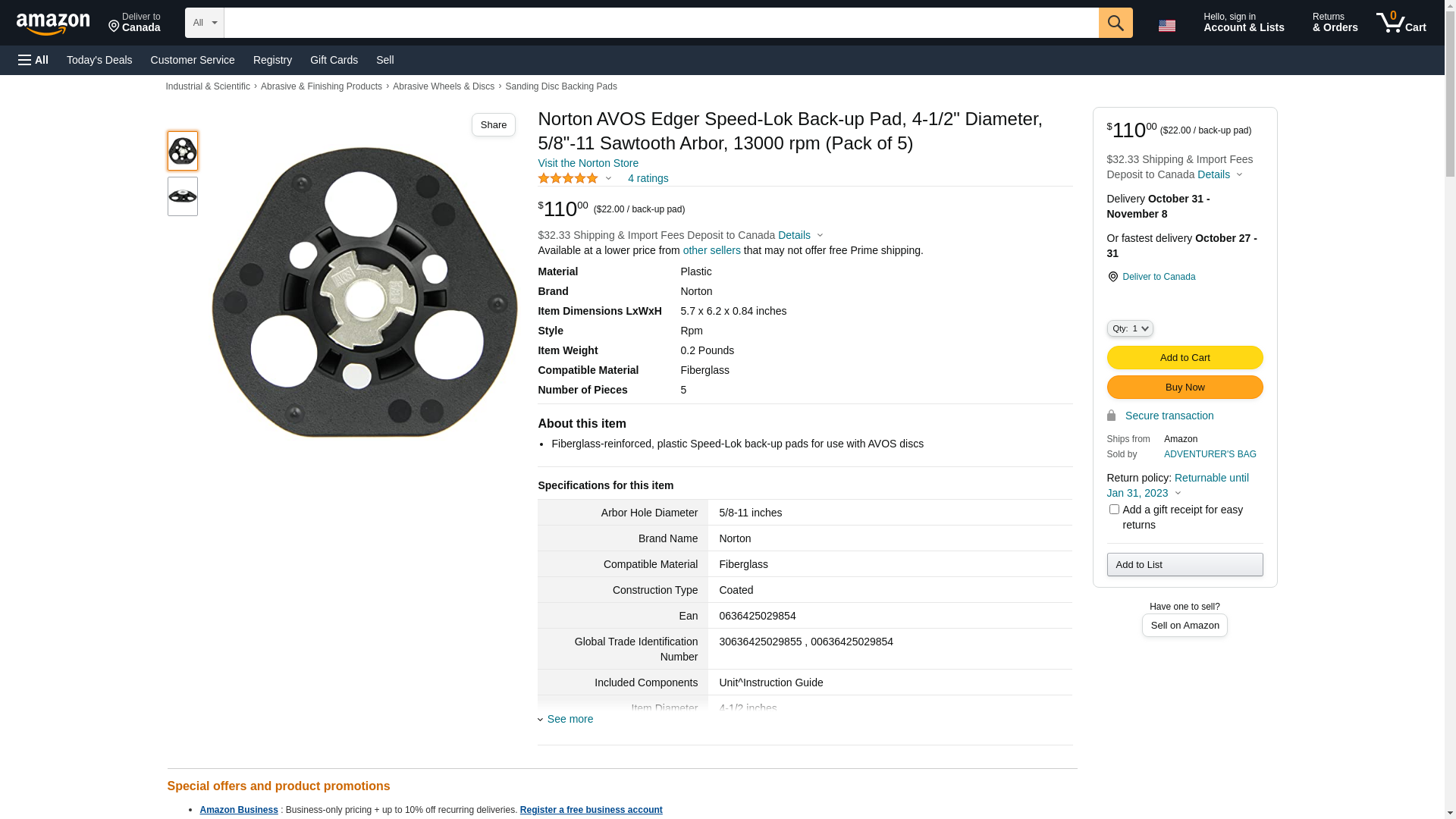Open the US flag language selector

tap(1167, 26)
